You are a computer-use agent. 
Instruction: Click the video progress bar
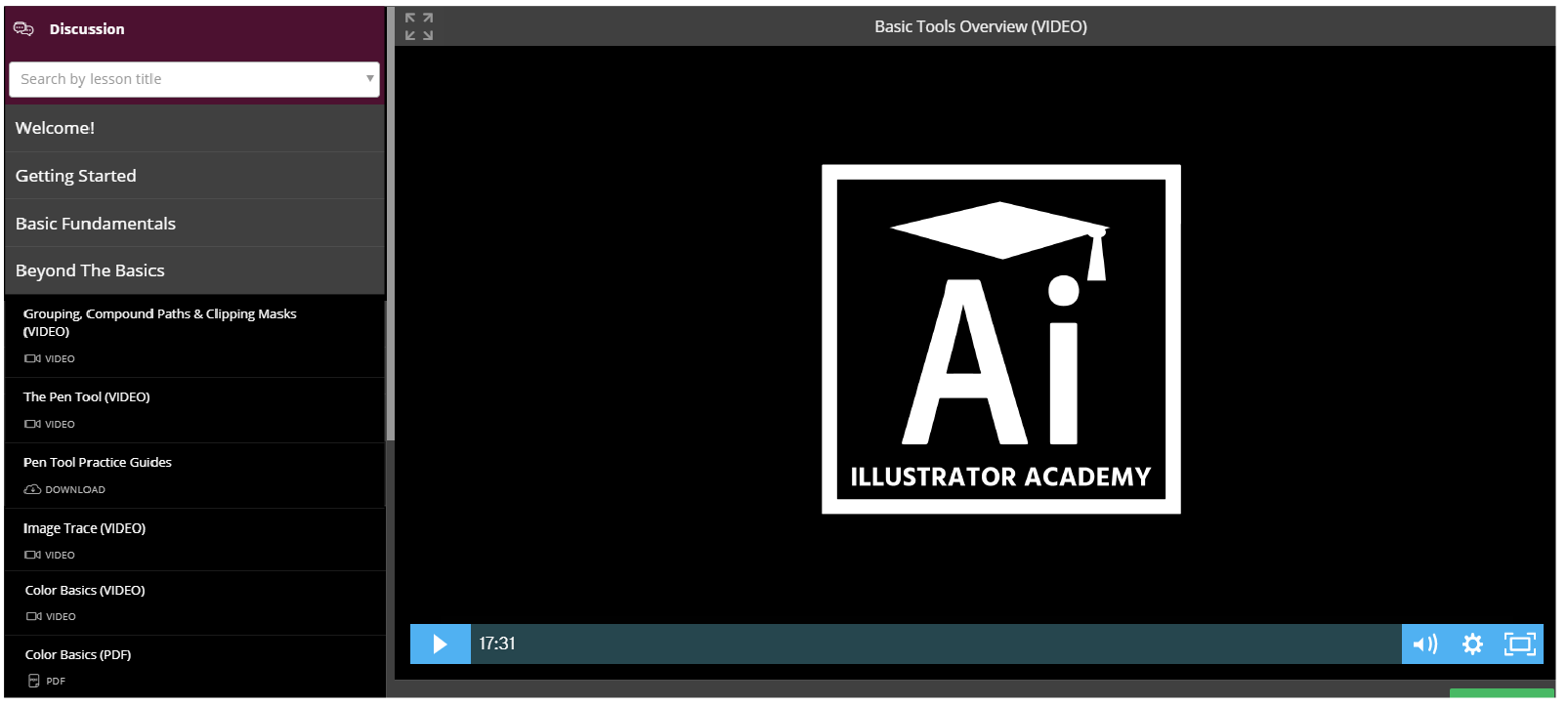click(x=936, y=644)
